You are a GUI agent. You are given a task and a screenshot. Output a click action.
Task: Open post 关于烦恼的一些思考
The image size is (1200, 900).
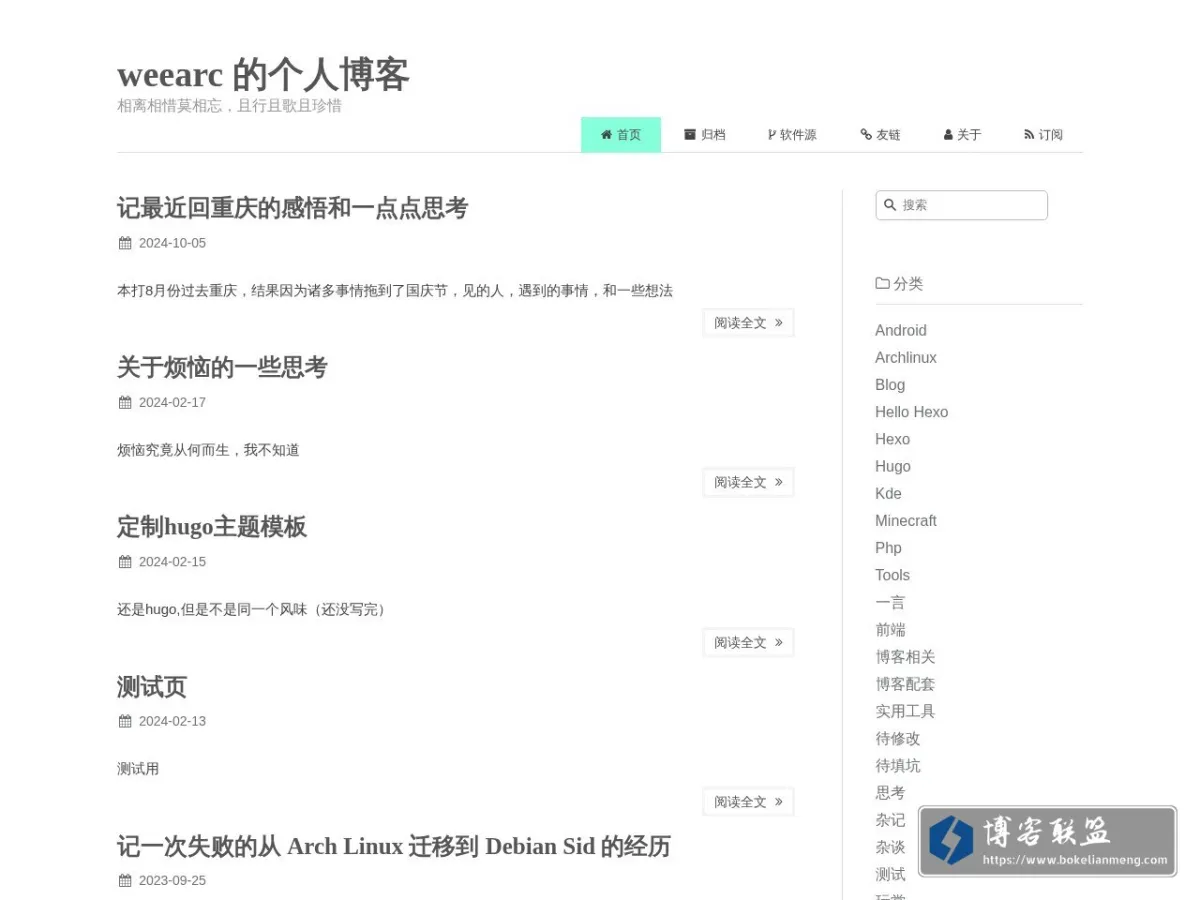(x=222, y=367)
